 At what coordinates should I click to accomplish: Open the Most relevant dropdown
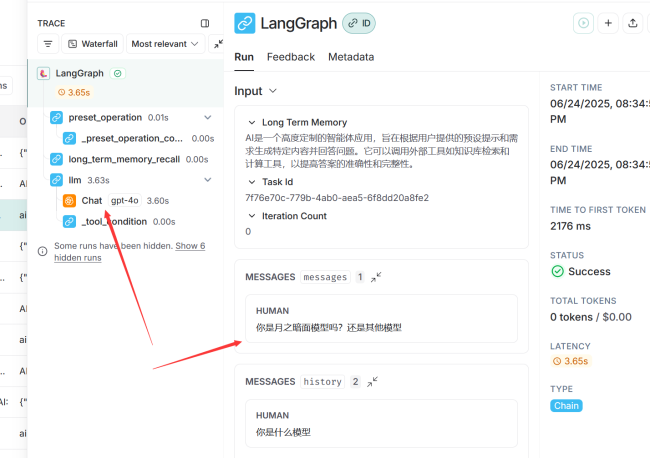165,44
